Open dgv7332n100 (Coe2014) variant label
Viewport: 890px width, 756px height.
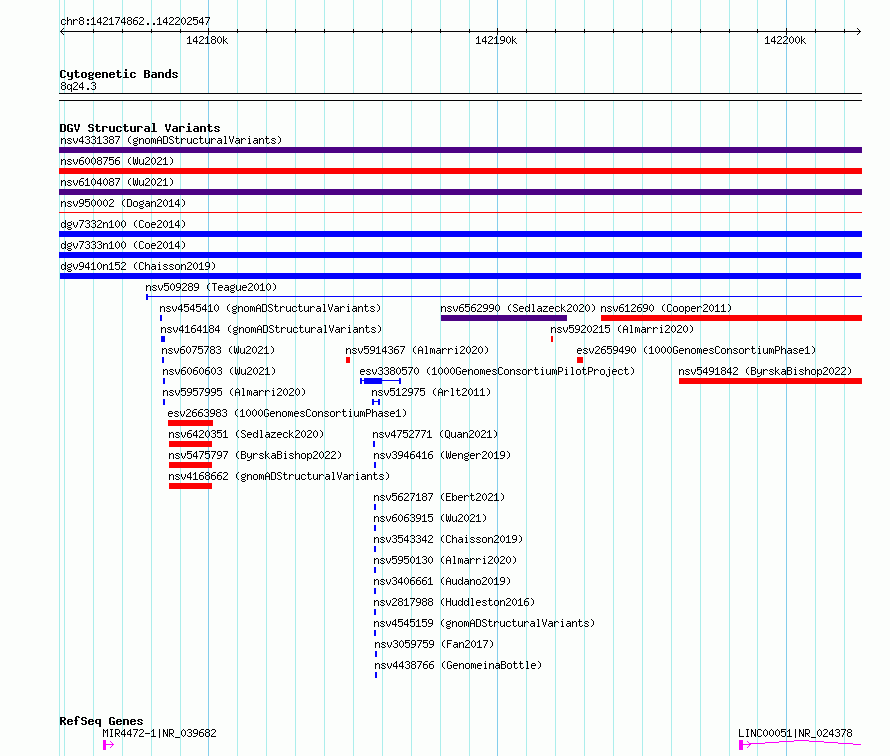coord(123,224)
